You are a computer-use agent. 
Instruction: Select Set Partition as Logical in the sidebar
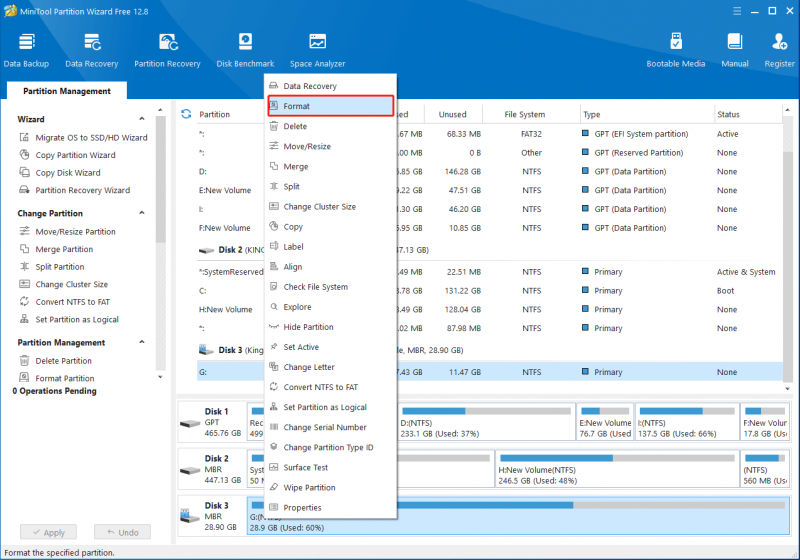click(69, 319)
